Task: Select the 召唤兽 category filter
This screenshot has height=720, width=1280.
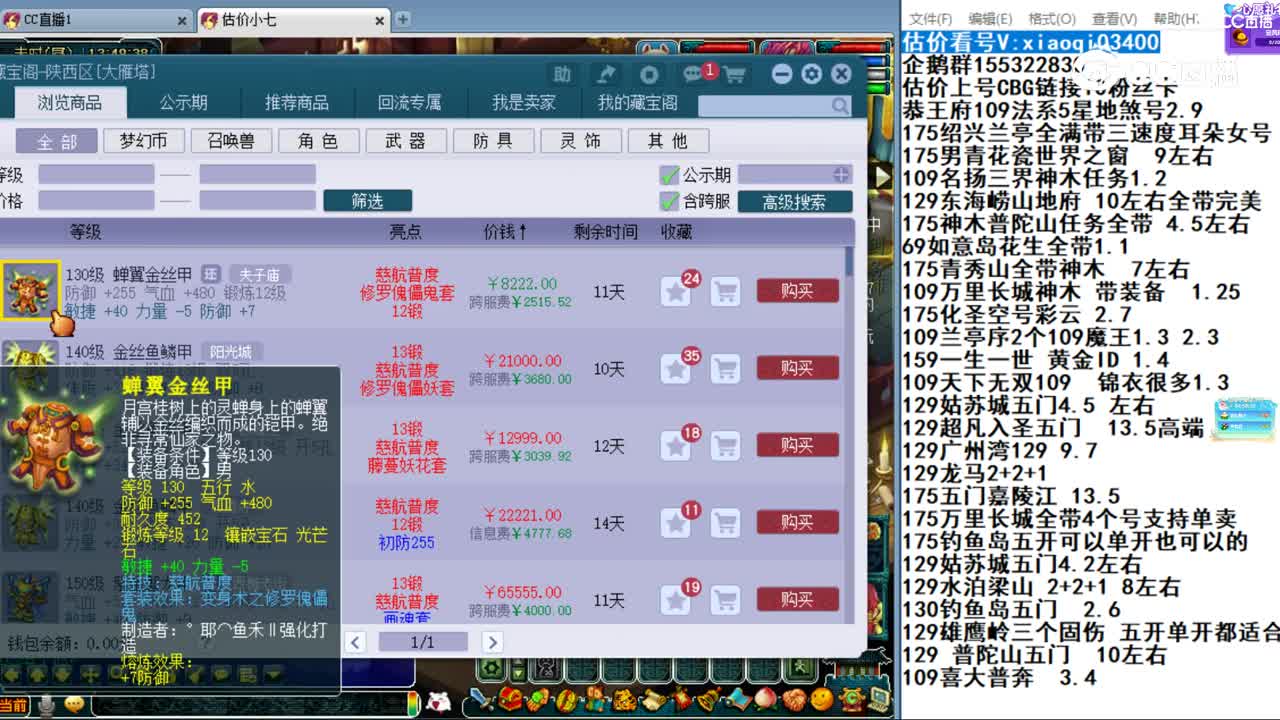Action: click(x=231, y=141)
